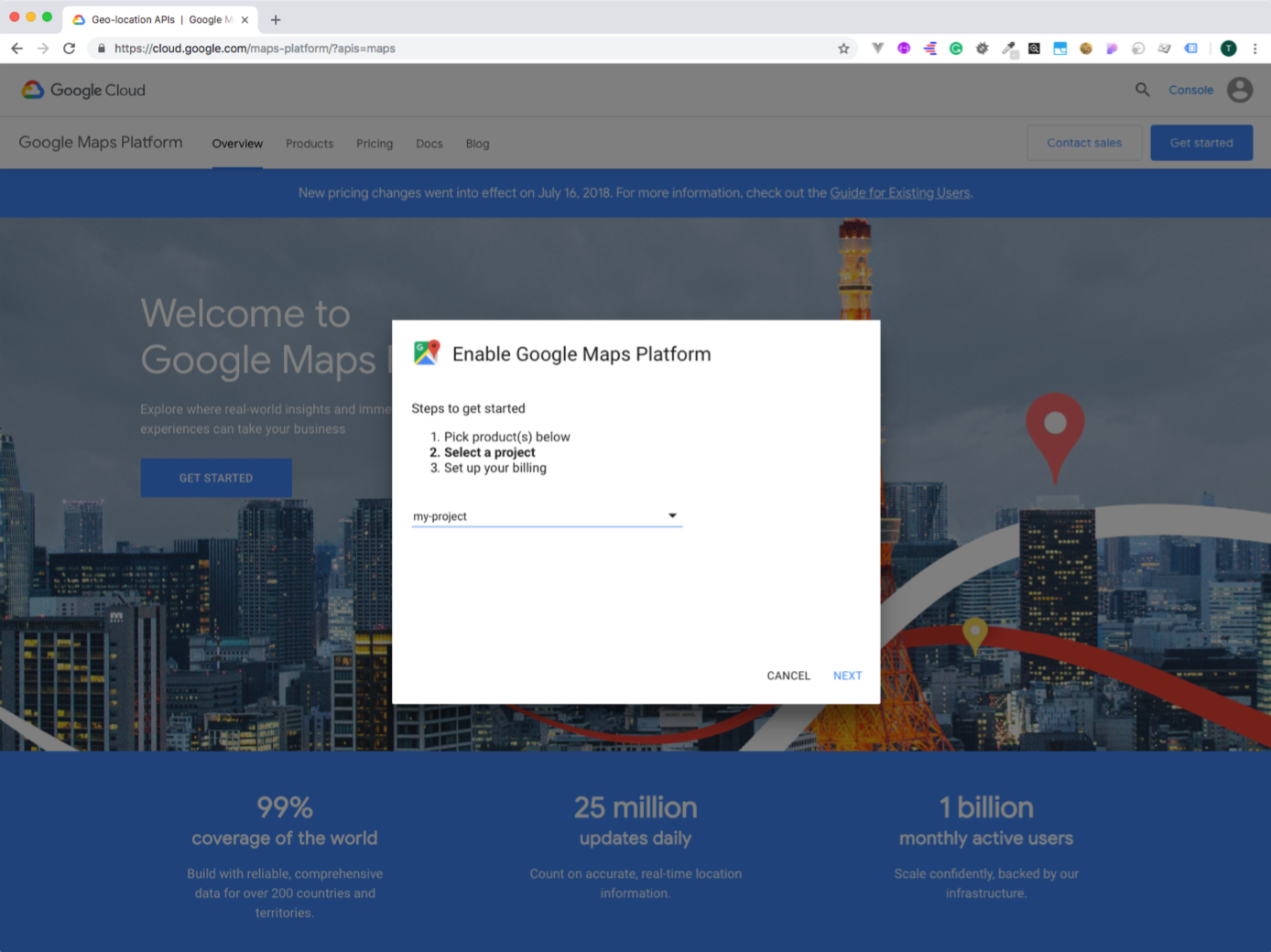Click the "Select a project" step text

(490, 452)
